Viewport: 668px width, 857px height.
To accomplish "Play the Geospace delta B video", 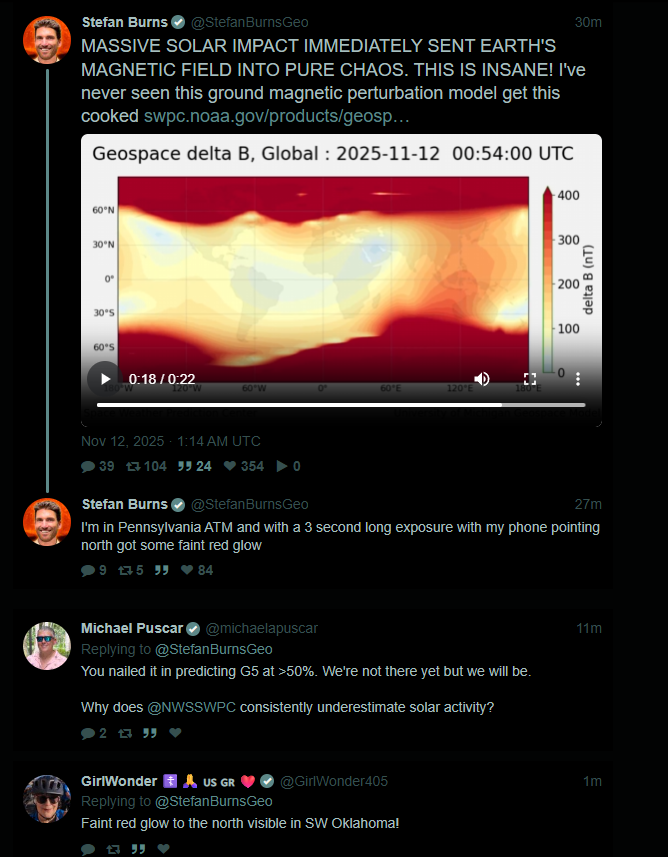I will click(x=105, y=378).
